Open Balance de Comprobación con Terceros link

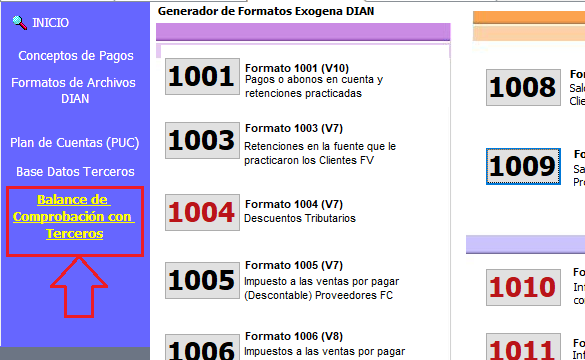tap(74, 217)
